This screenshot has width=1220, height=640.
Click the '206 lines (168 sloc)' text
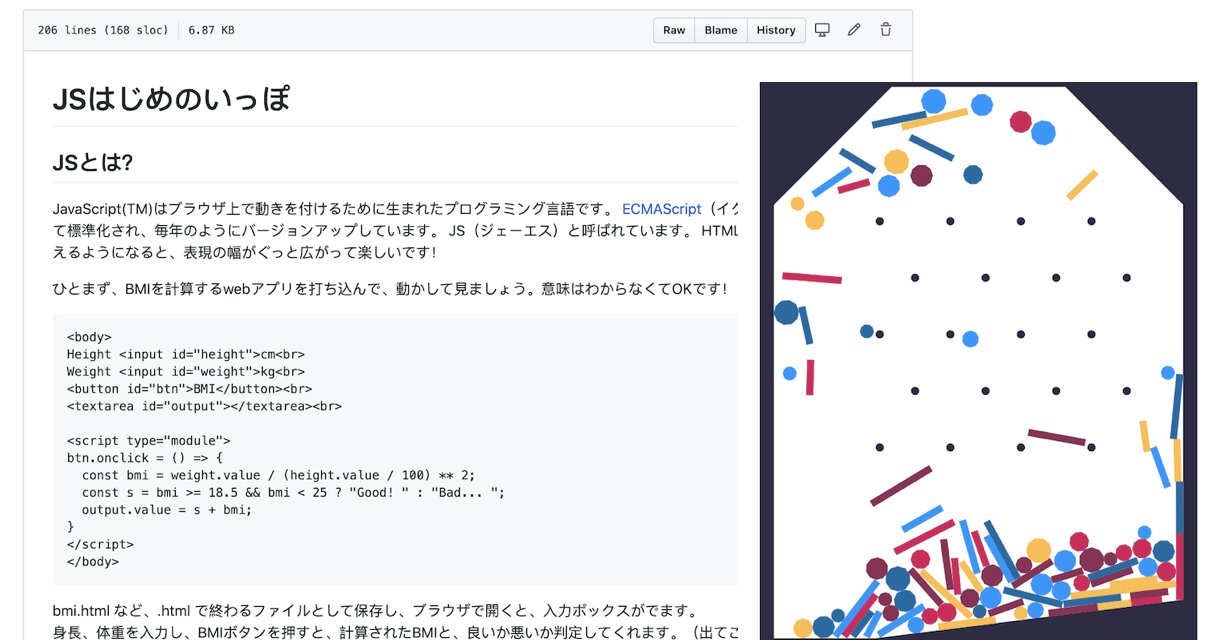coord(103,30)
